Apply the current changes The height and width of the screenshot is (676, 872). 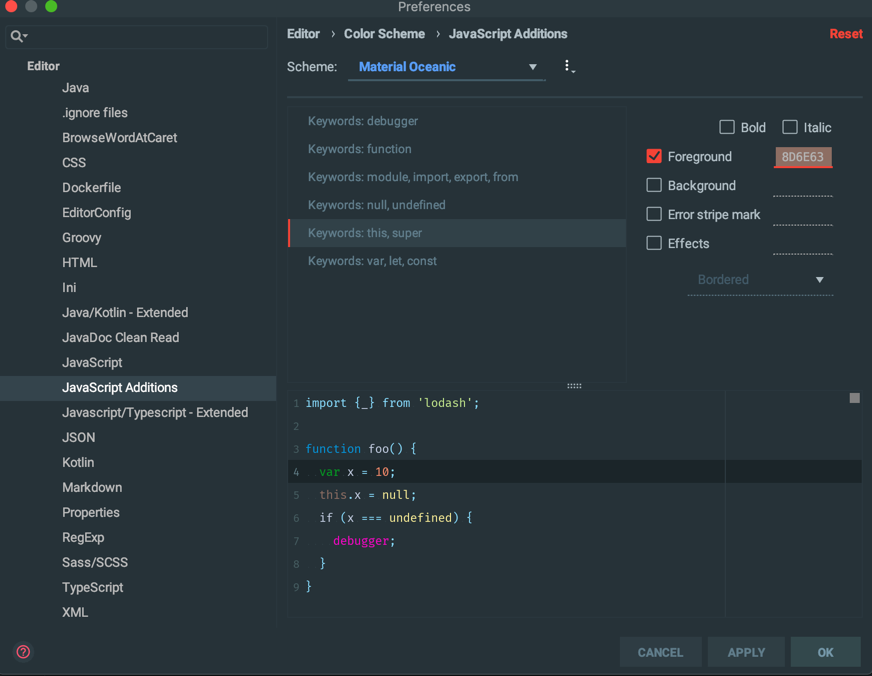coord(745,651)
